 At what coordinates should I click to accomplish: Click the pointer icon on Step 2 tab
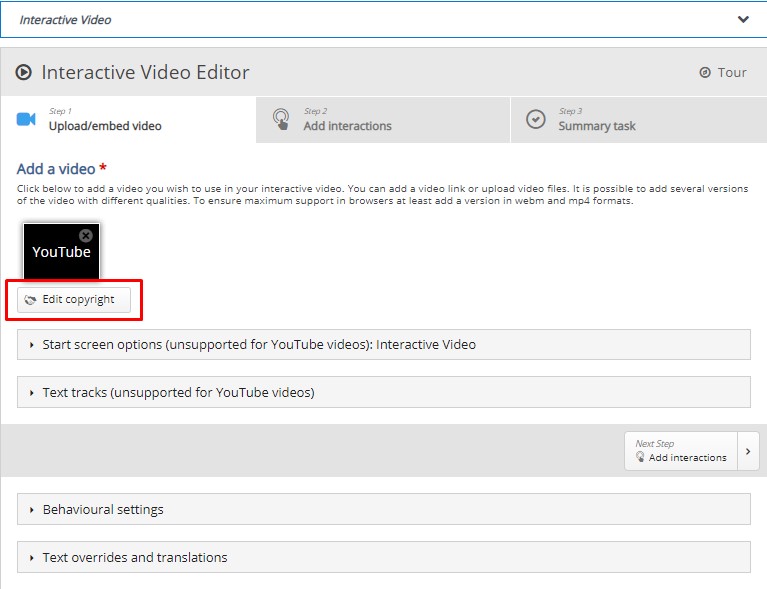pos(282,120)
